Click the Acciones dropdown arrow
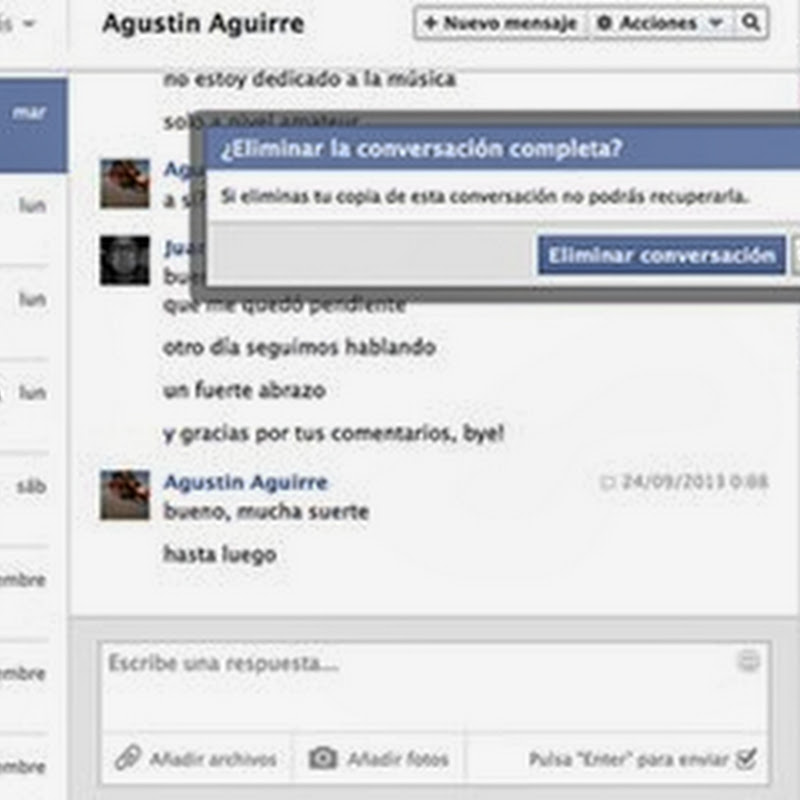The image size is (800, 800). 716,22
